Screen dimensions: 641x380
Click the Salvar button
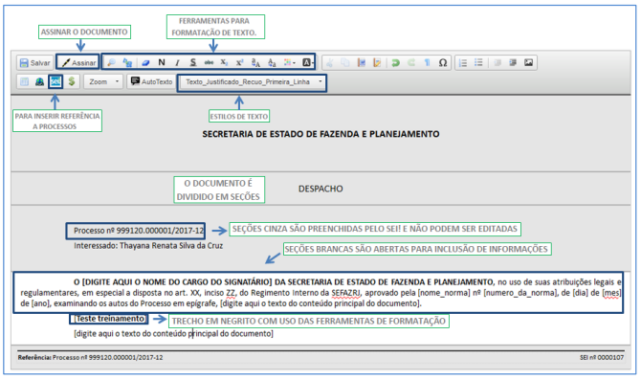(x=35, y=63)
